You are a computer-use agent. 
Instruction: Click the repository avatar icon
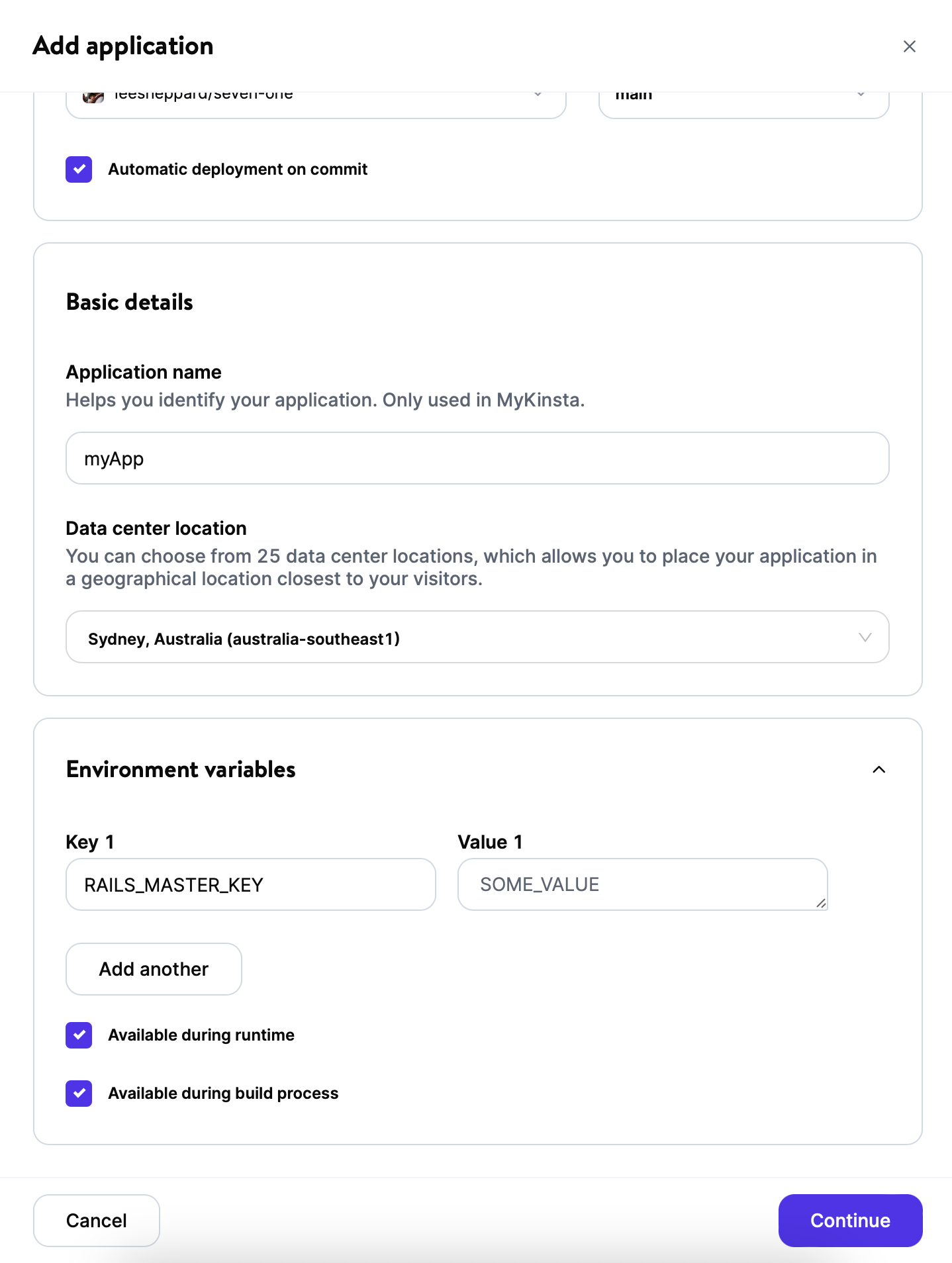coord(93,97)
